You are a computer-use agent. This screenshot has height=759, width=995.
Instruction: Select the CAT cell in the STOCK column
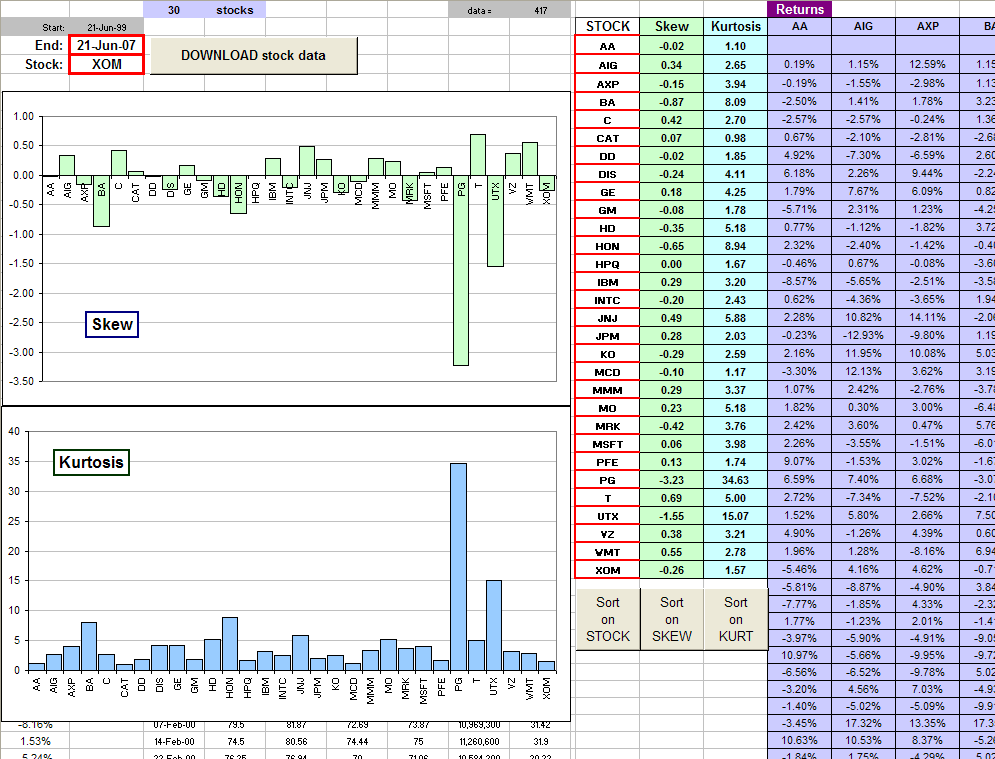607,138
